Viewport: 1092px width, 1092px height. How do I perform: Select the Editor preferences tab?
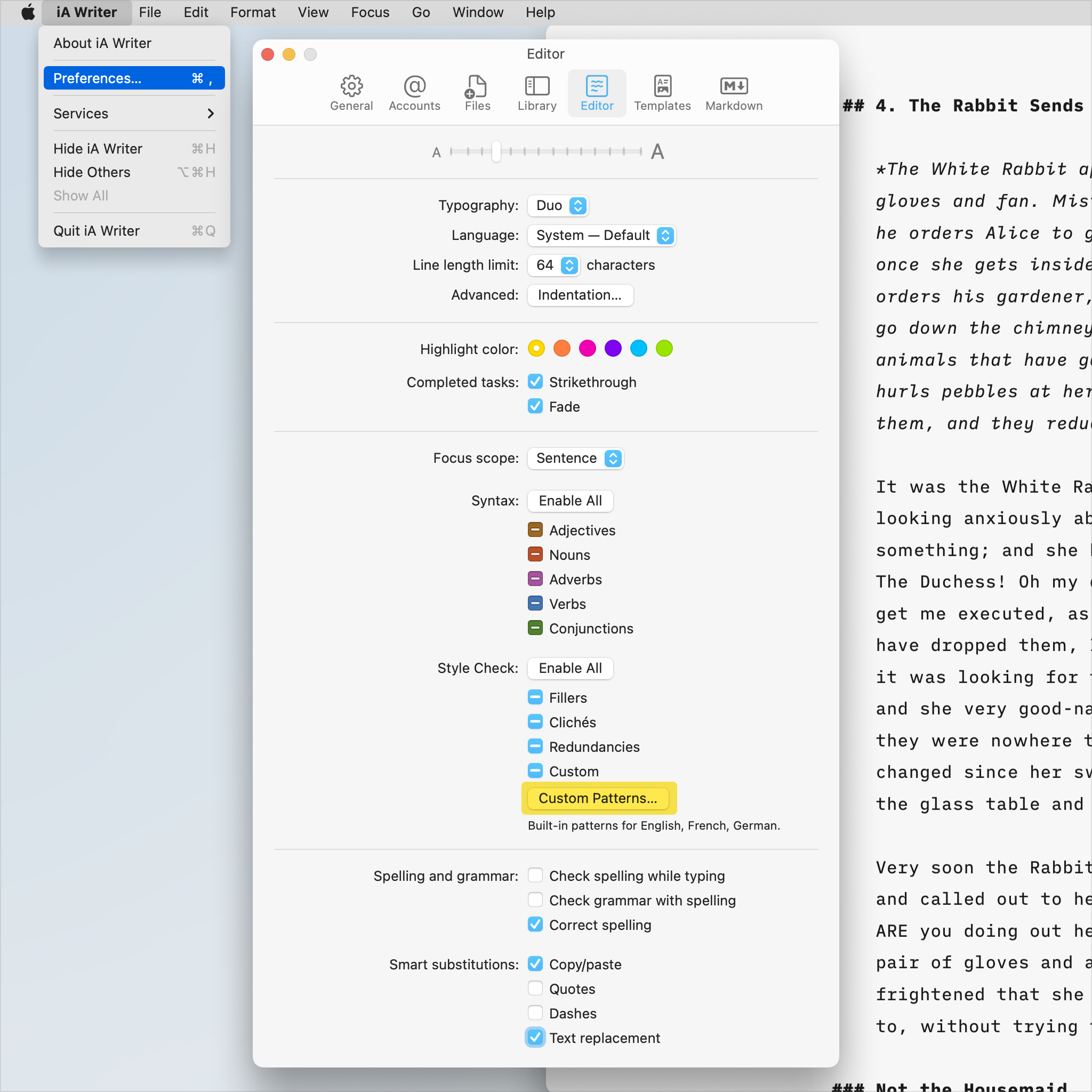[x=597, y=93]
